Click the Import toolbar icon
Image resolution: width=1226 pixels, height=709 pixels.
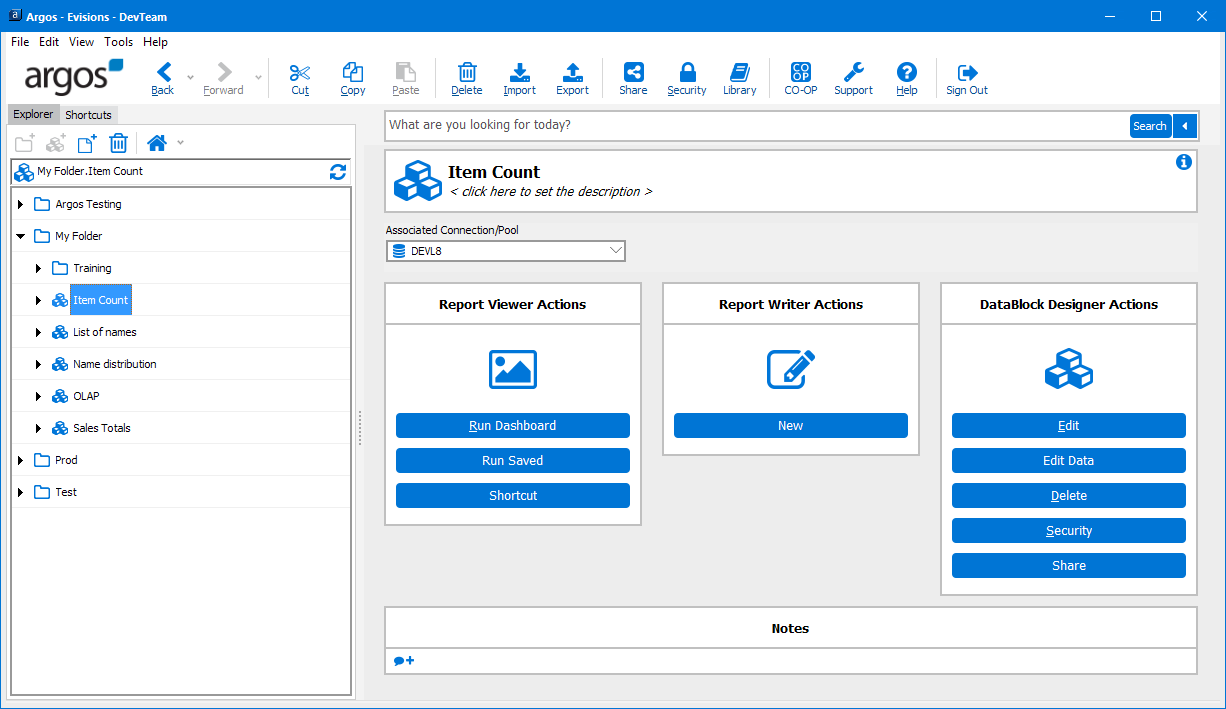520,72
